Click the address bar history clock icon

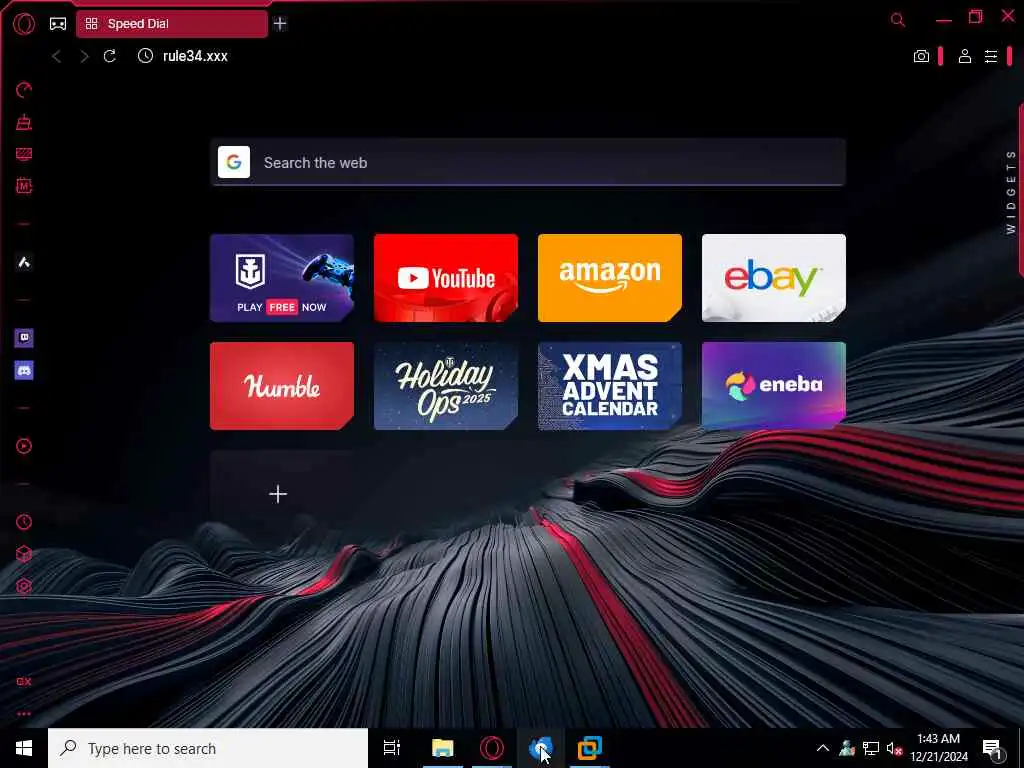coord(145,56)
